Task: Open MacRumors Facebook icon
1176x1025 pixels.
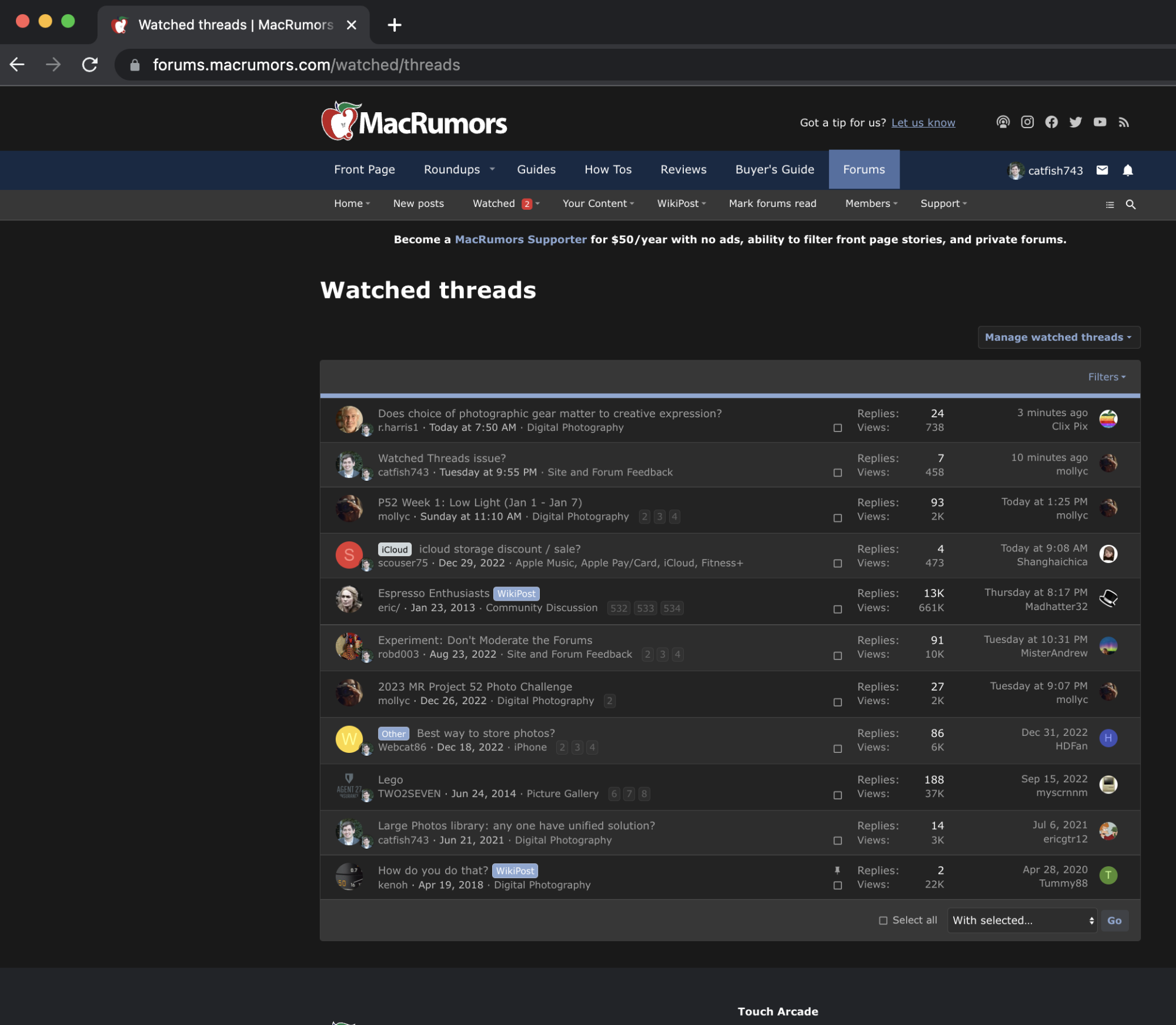Action: tap(1051, 122)
